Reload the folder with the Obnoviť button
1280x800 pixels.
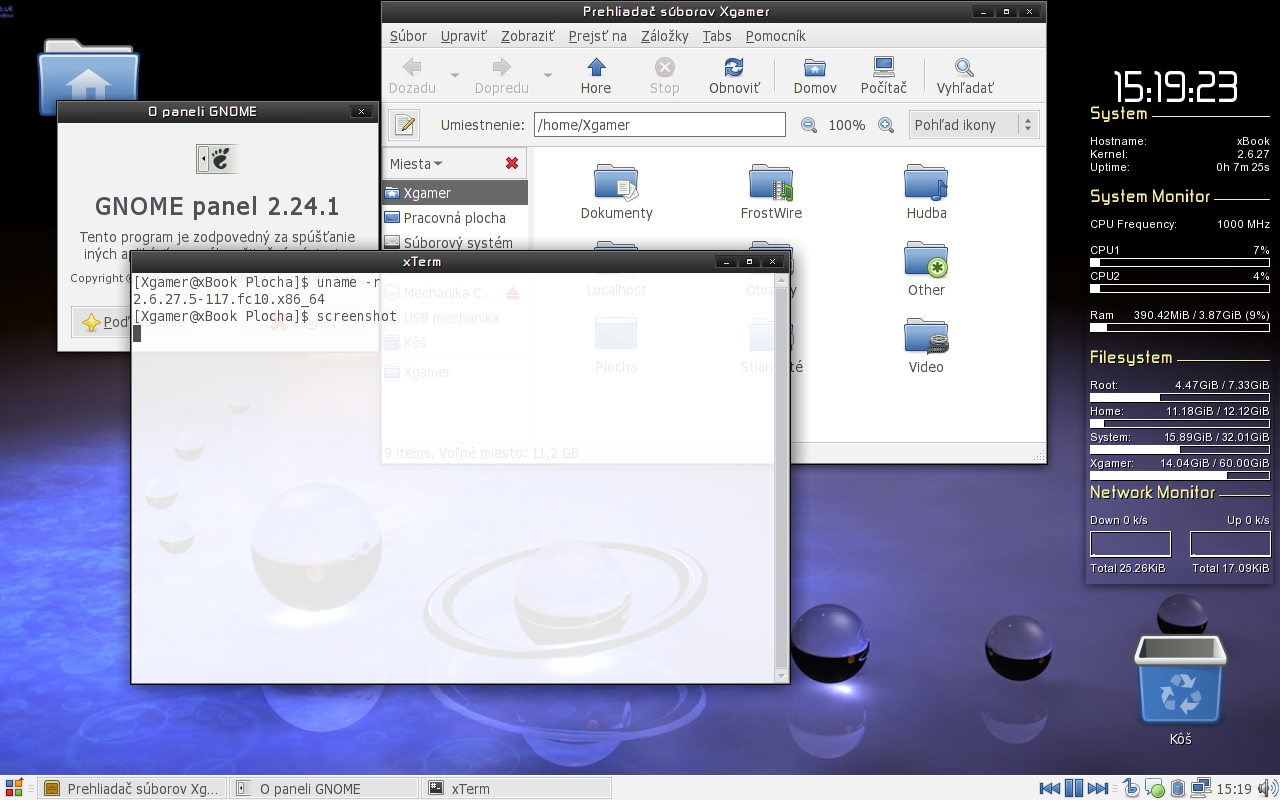point(734,77)
